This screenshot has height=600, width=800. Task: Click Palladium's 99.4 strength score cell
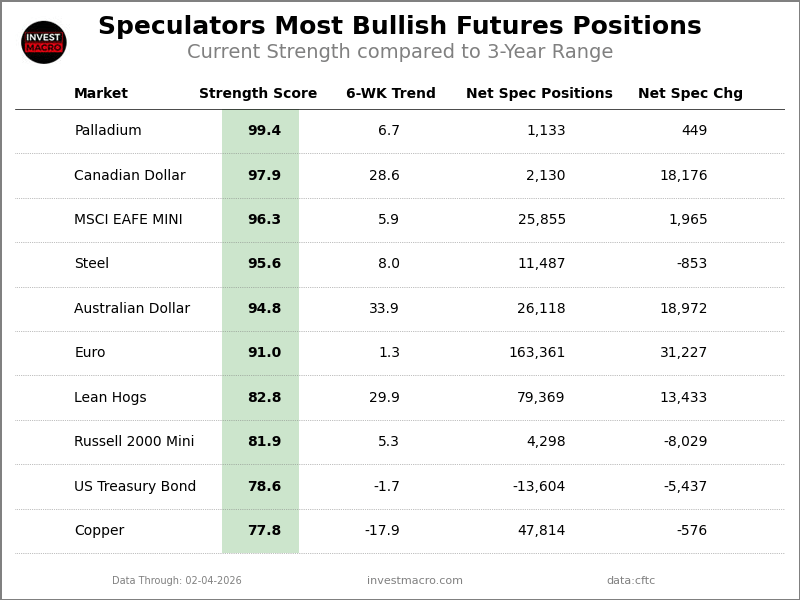pyautogui.click(x=264, y=131)
